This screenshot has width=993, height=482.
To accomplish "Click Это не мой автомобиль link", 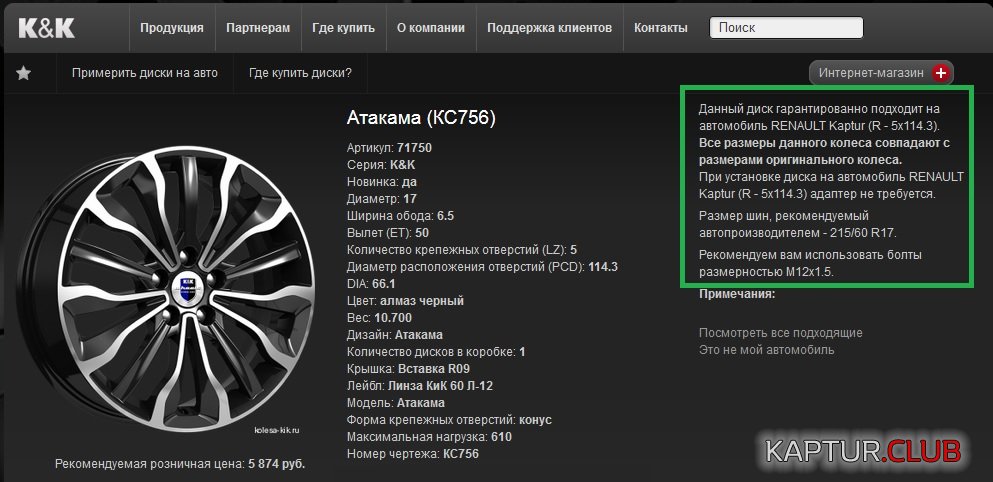I will [x=766, y=350].
